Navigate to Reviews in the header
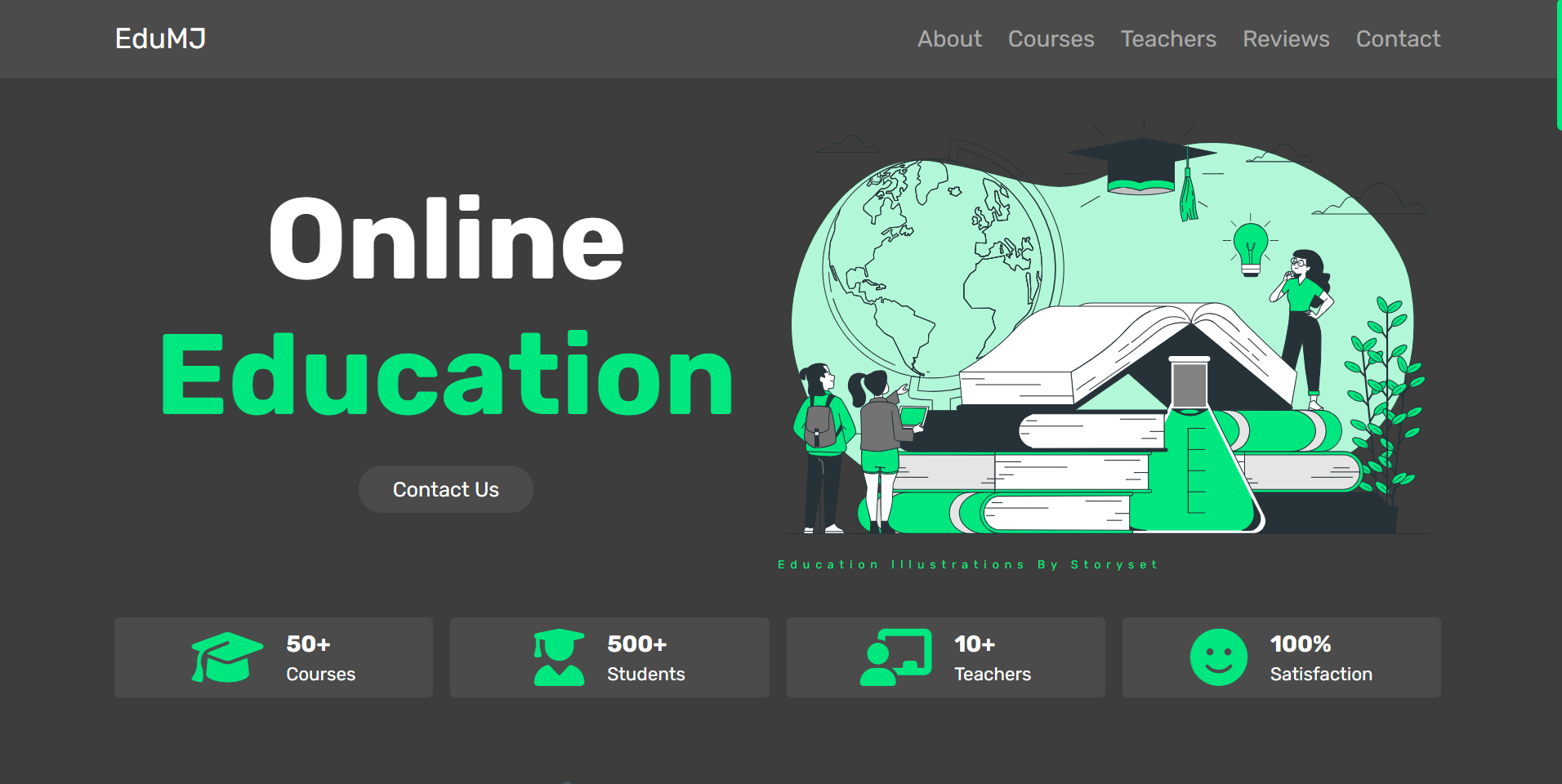1562x784 pixels. coord(1286,39)
